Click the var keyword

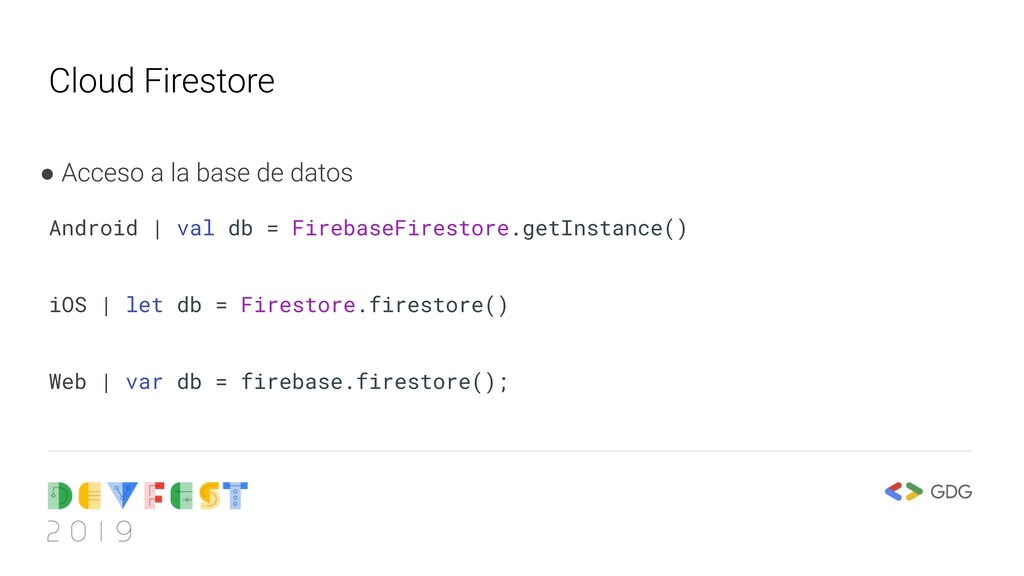144,382
